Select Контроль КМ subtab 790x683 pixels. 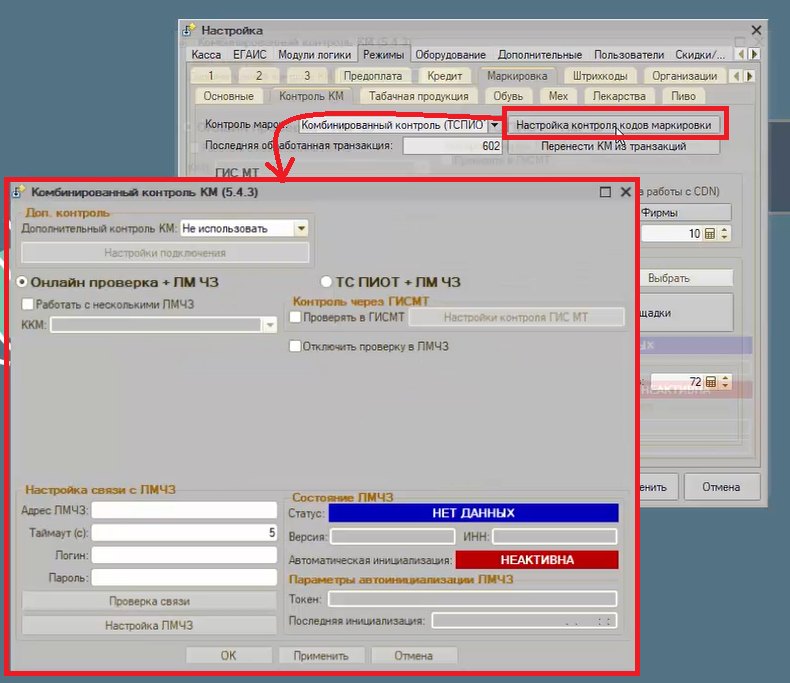311,96
